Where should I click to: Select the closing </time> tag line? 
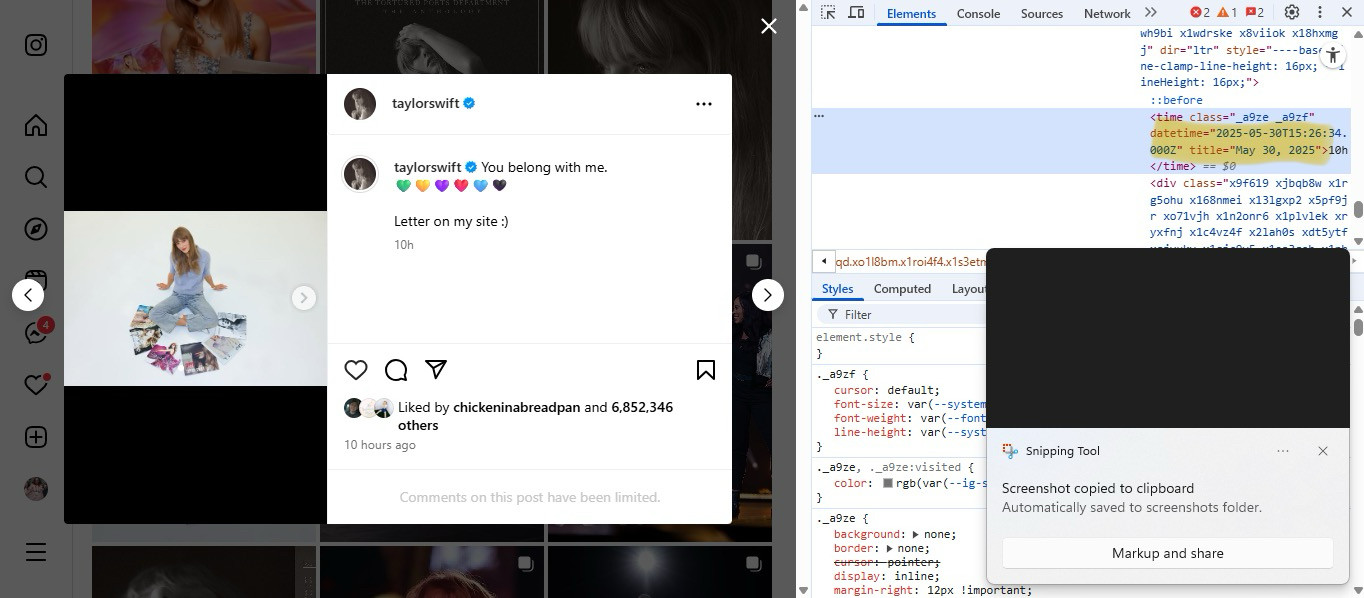tap(1172, 166)
